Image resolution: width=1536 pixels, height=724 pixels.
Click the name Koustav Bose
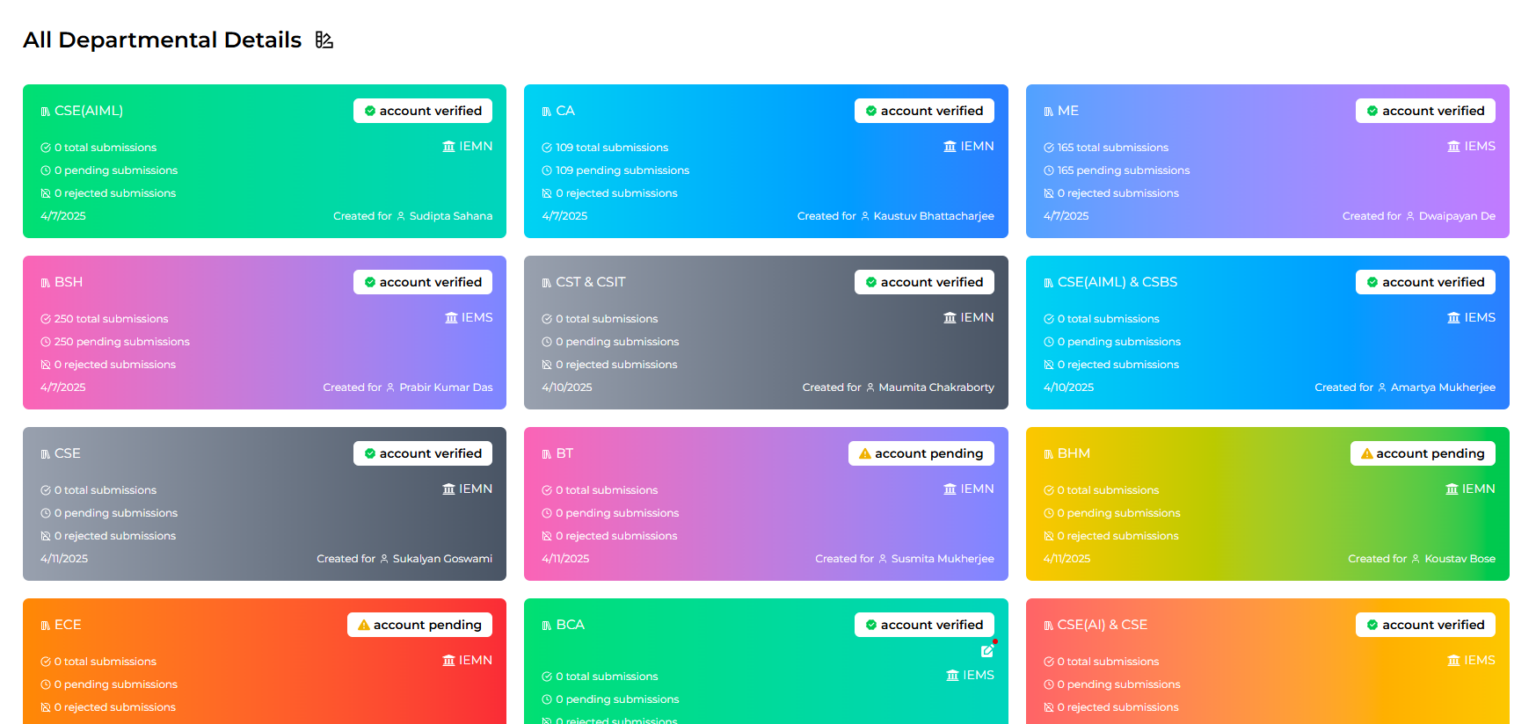(1460, 559)
